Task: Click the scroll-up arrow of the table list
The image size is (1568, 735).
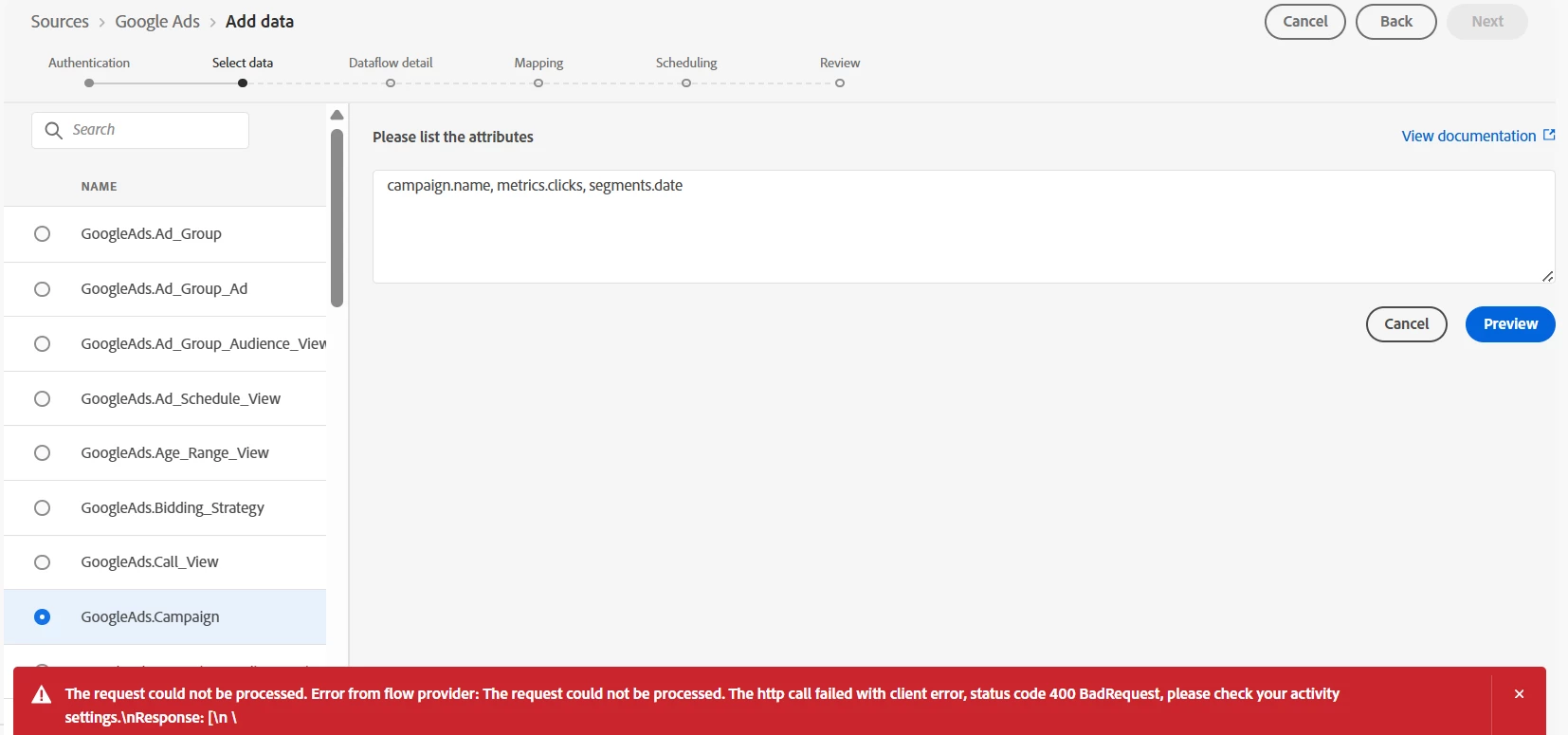Action: [337, 115]
